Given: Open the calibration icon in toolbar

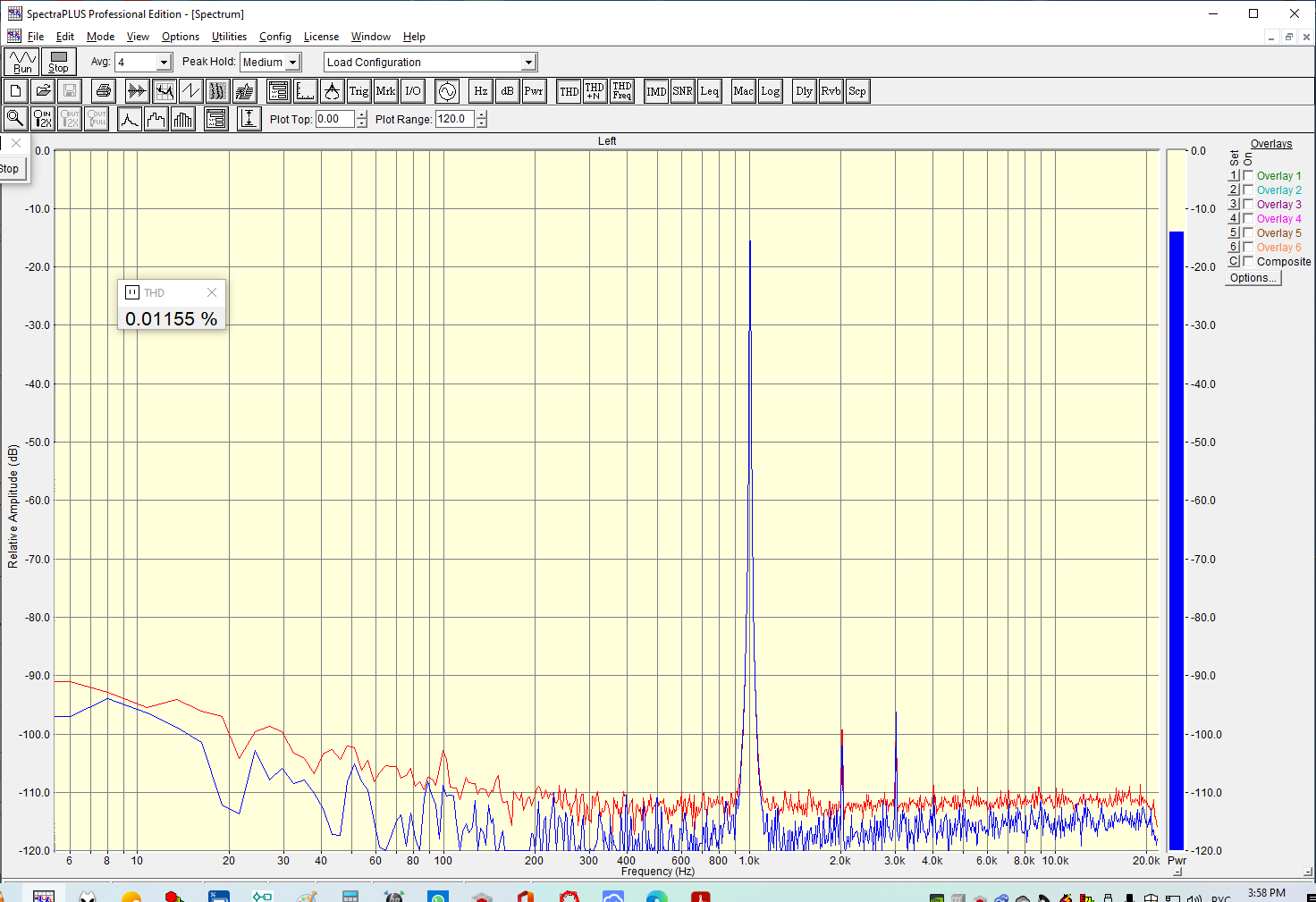Looking at the screenshot, I should (x=332, y=91).
